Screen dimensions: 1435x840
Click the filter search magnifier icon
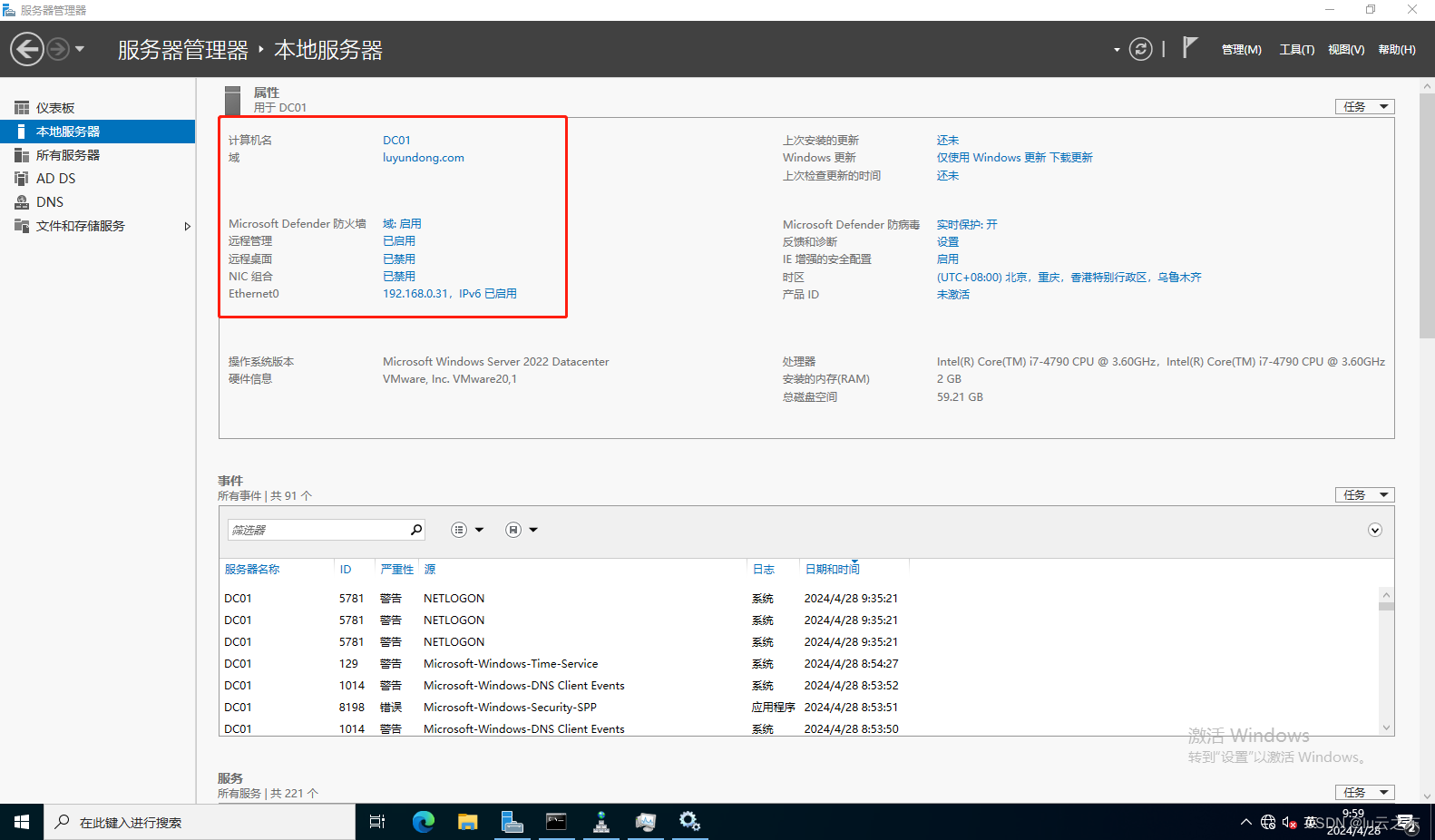click(x=416, y=530)
